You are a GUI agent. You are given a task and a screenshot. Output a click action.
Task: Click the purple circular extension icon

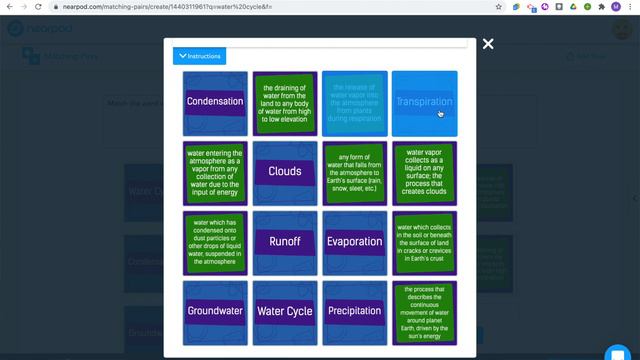point(545,7)
